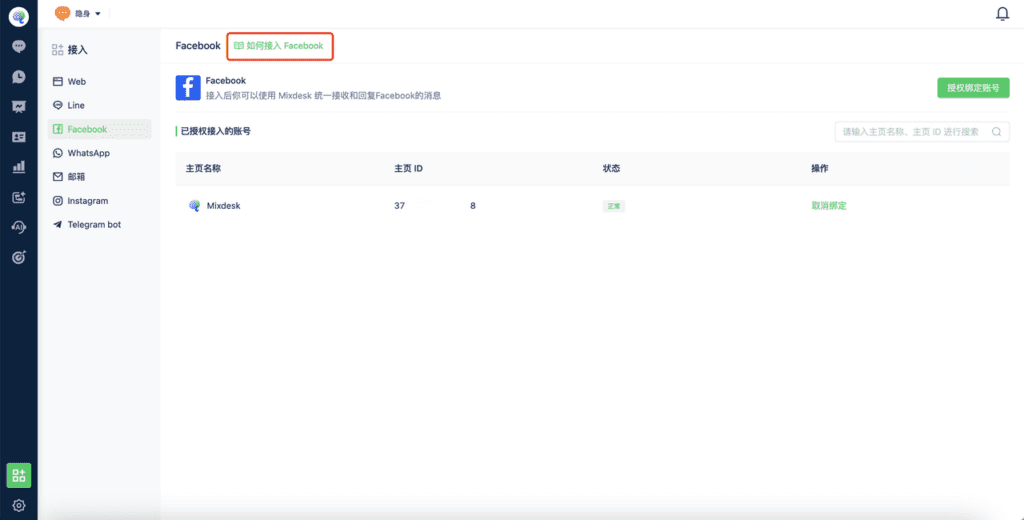The width and height of the screenshot is (1024, 520).
Task: Click the large Facebook logo icon
Action: 188,88
